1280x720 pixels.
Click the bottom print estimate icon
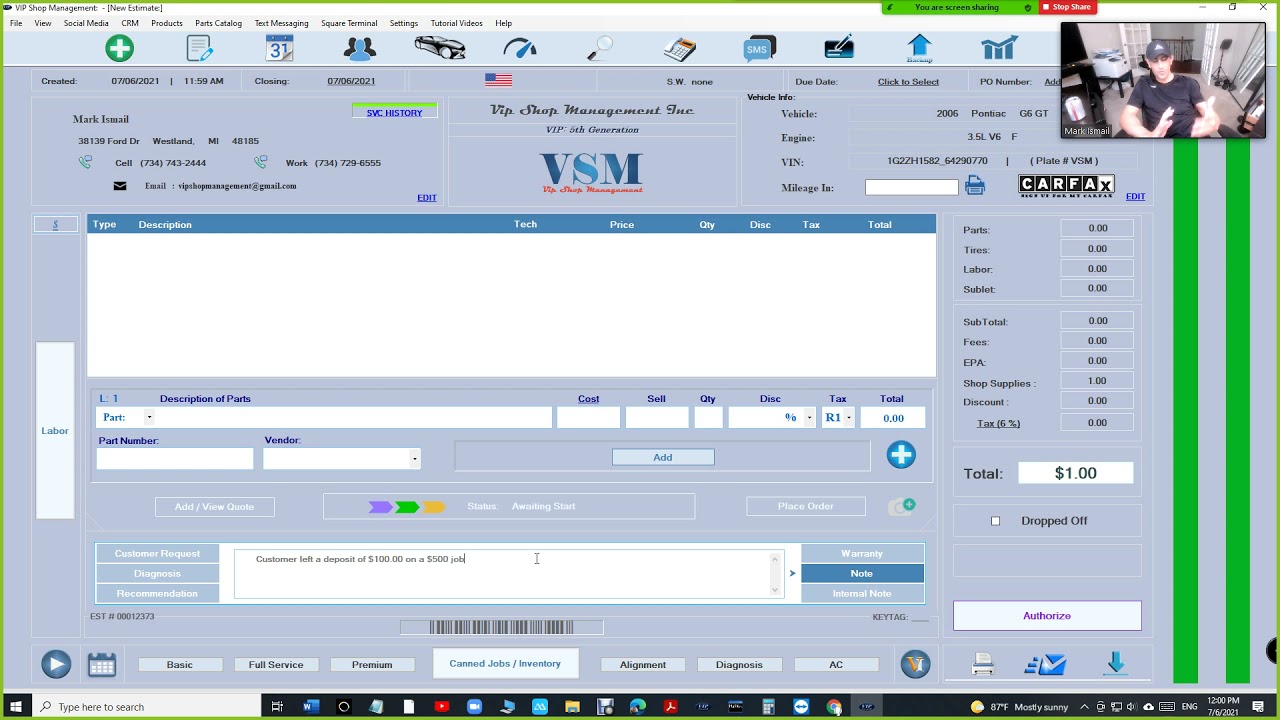[x=983, y=664]
